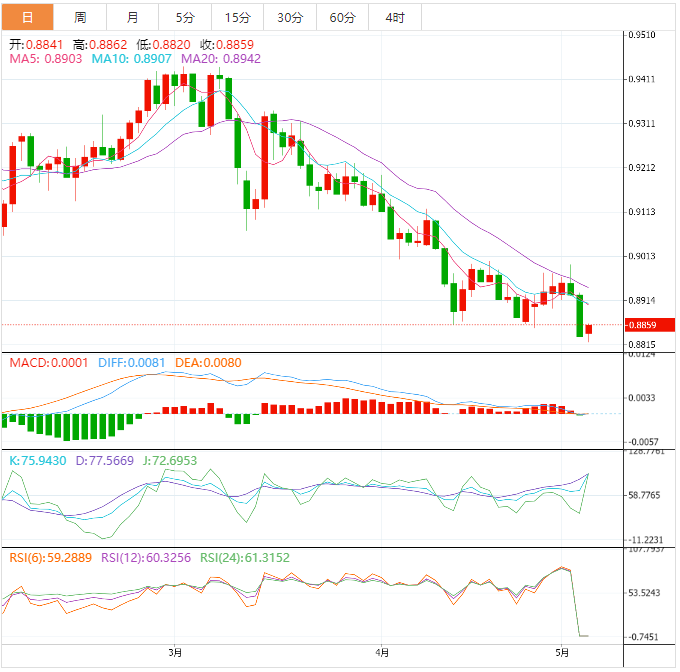Click the K value in KDJ panel
Viewport: 680px width, 672px height.
(38, 461)
